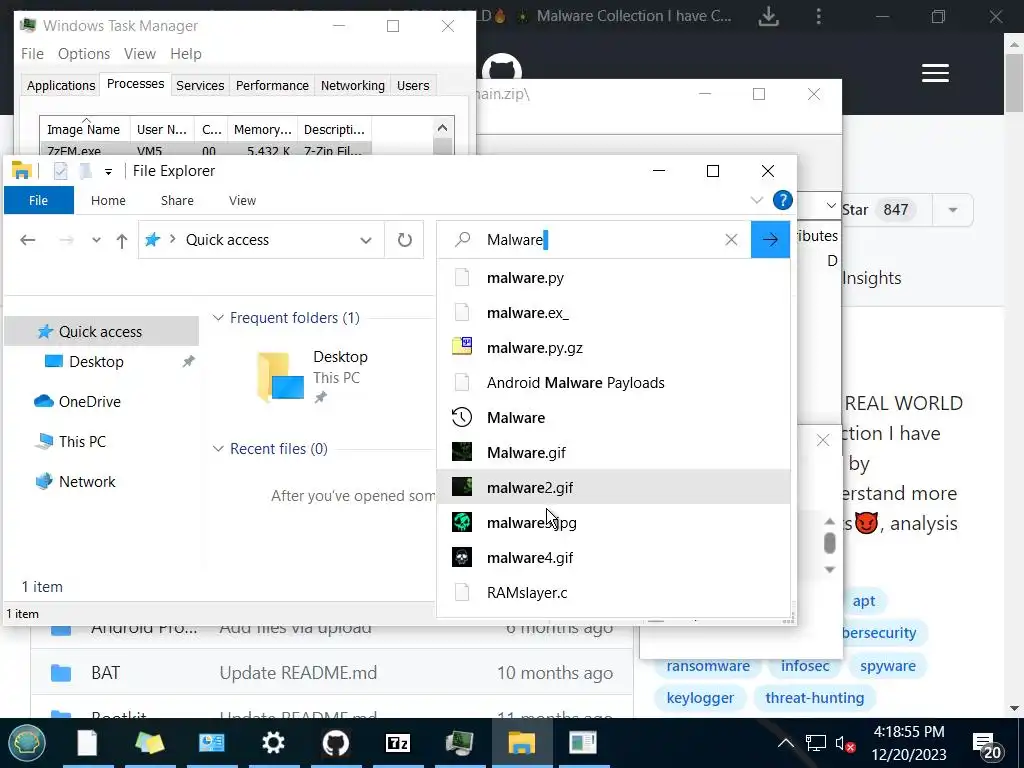Screen dimensions: 1024x768
Task: Click Properties quick toolbar icon
Action: click(x=61, y=171)
